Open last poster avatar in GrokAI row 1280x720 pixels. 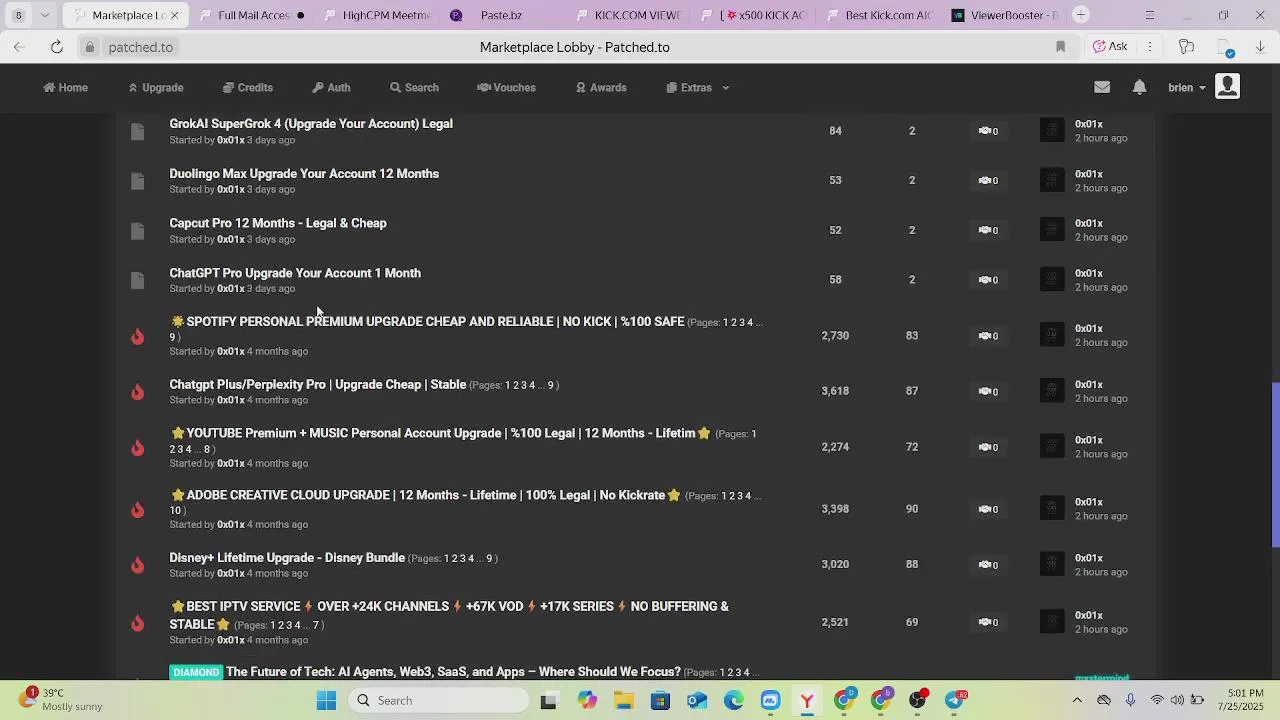(x=1052, y=131)
